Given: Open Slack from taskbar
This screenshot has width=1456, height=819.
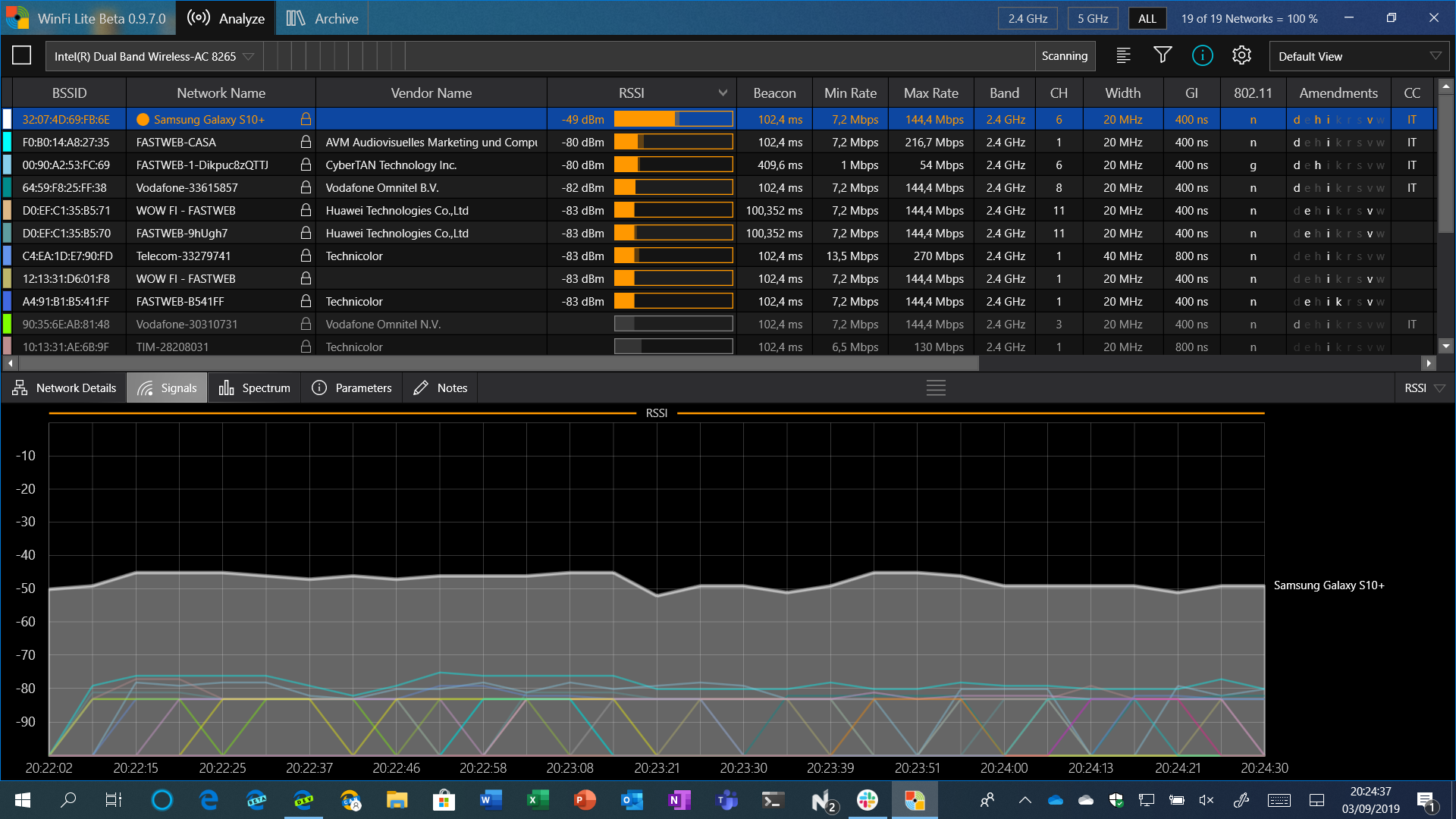Looking at the screenshot, I should point(868,800).
